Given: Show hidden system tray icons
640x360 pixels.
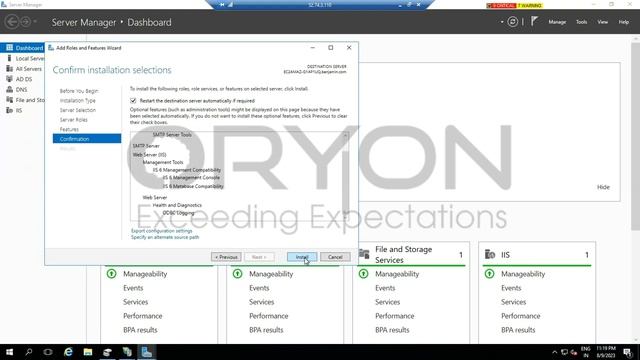Looking at the screenshot, I should 554,352.
